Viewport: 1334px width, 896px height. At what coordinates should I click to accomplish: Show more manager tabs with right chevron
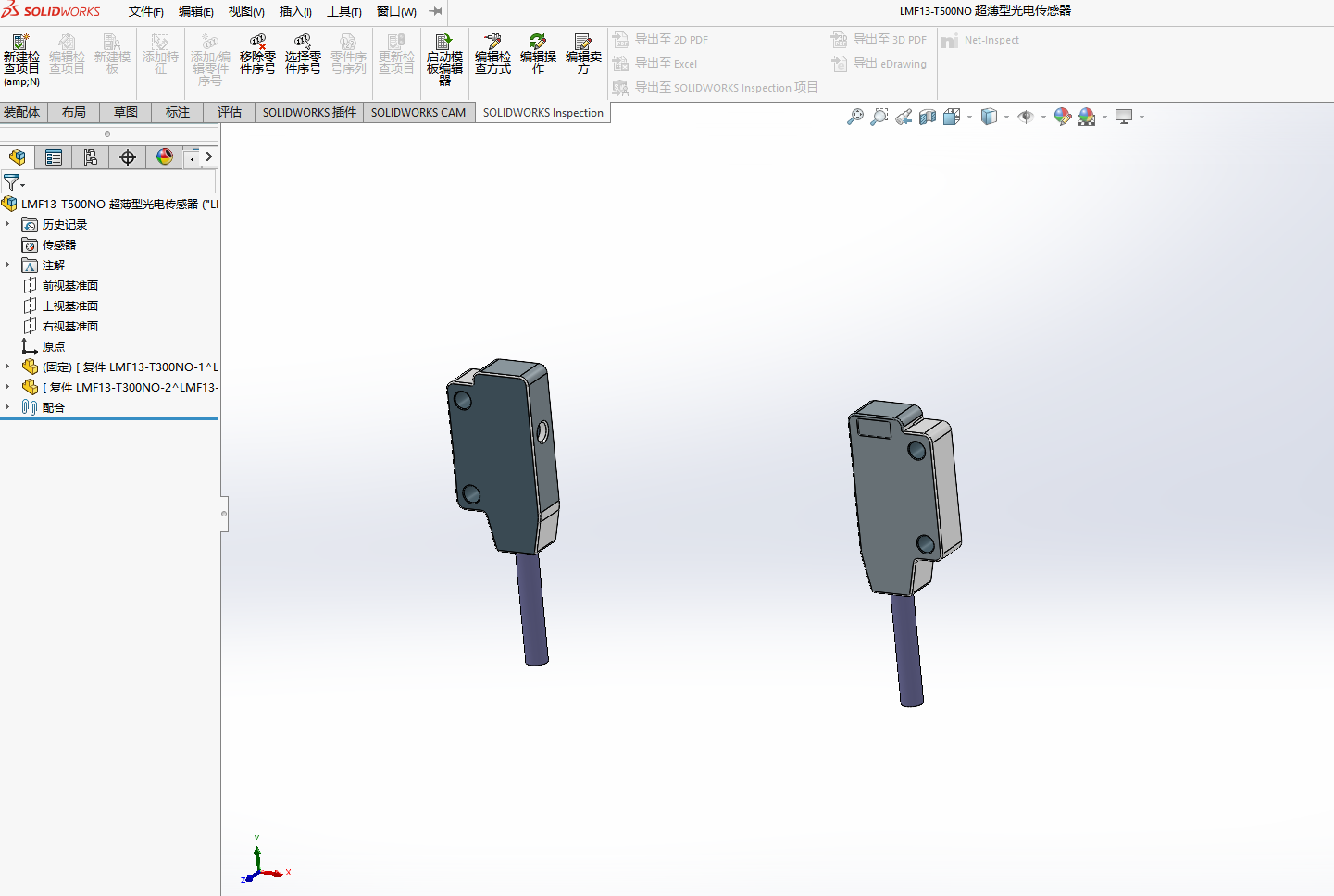click(x=209, y=156)
